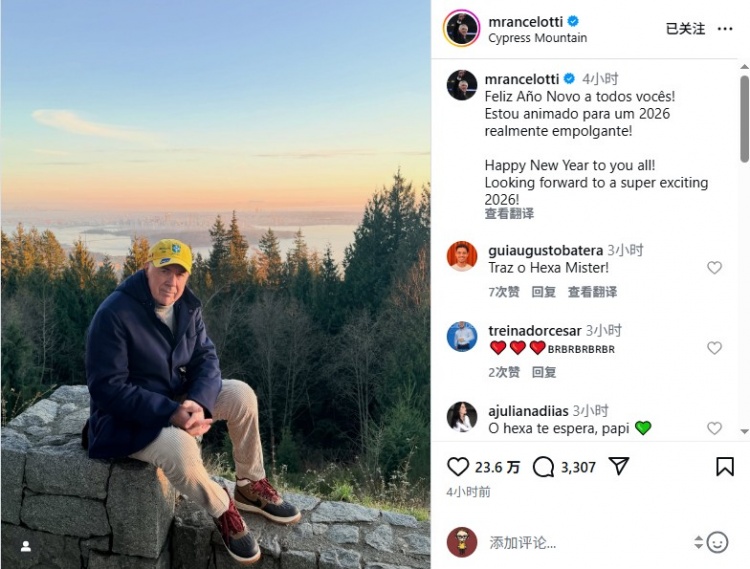Toggle the 已关注 following button
Screen dimensions: 750x569
(x=685, y=29)
